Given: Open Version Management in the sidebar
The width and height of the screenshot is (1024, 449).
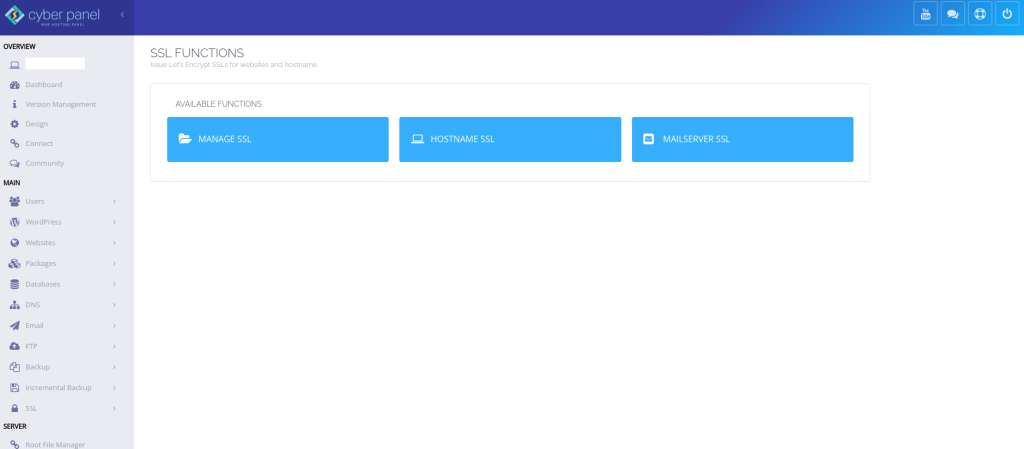Looking at the screenshot, I should tap(60, 104).
